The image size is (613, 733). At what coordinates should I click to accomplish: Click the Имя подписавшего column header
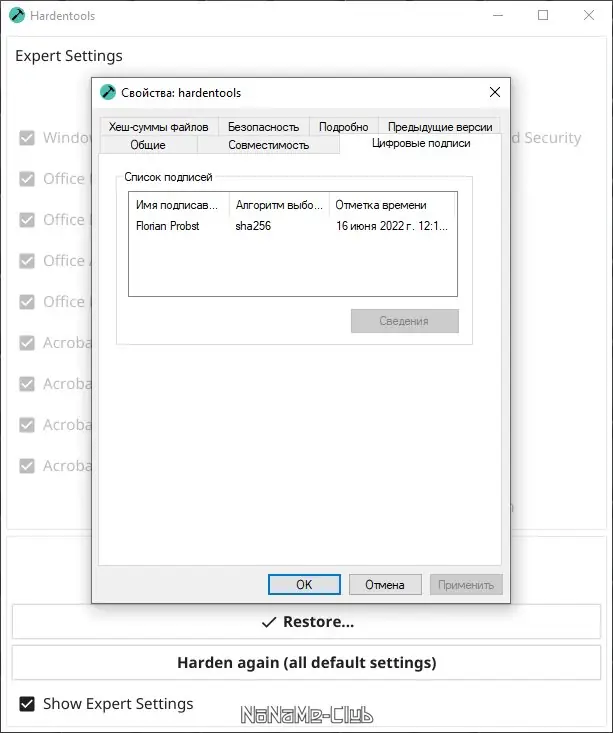point(179,205)
